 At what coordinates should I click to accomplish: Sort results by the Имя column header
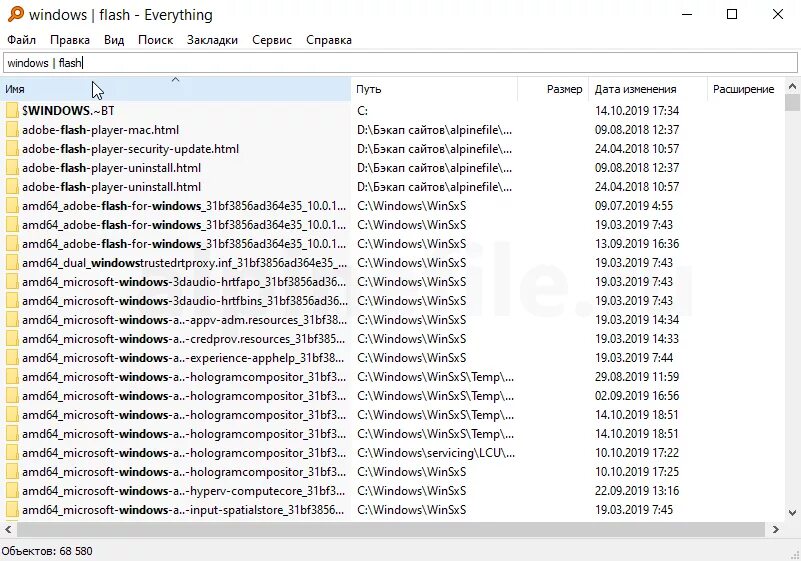pyautogui.click(x=176, y=89)
